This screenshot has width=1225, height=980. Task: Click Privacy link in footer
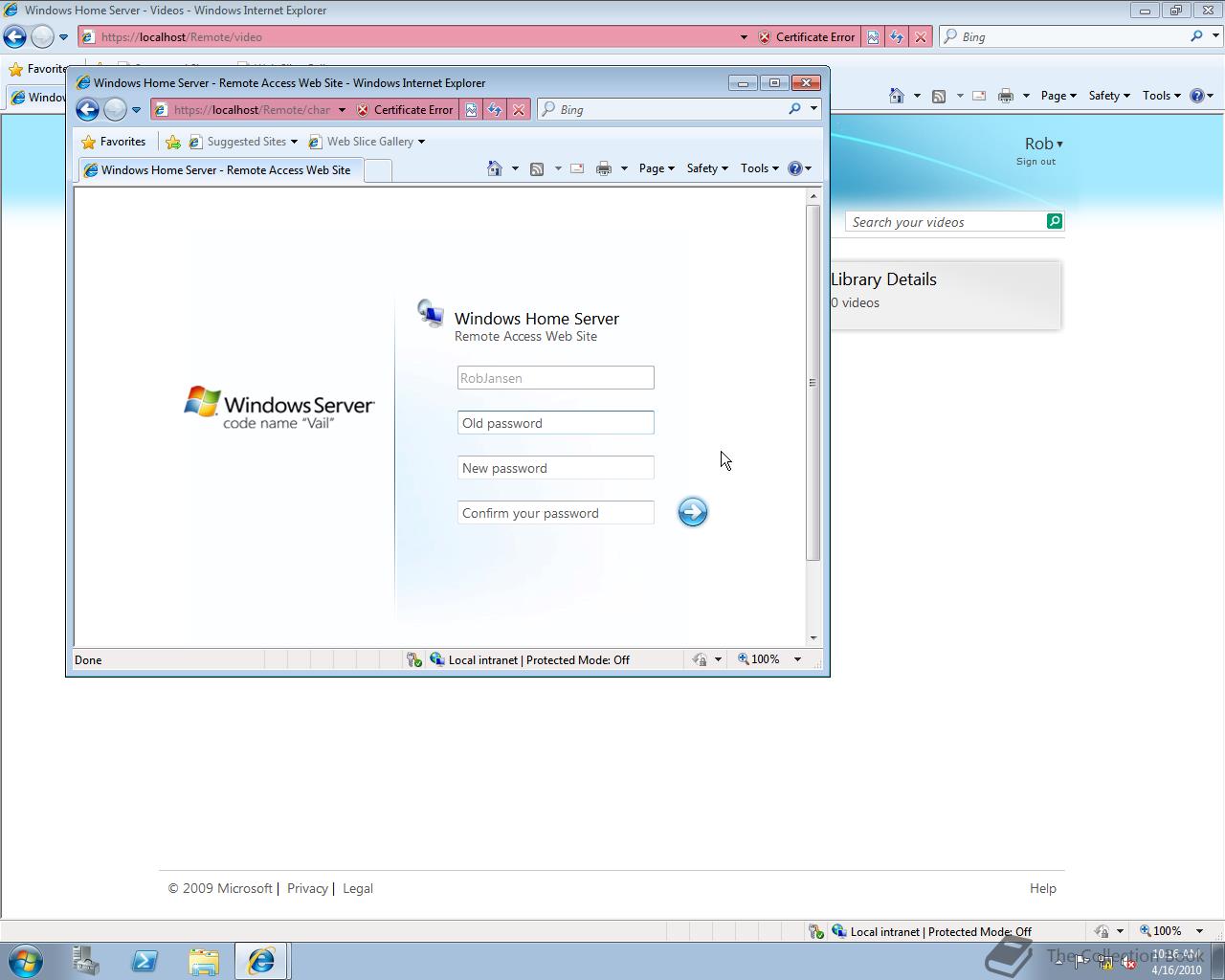pos(307,888)
